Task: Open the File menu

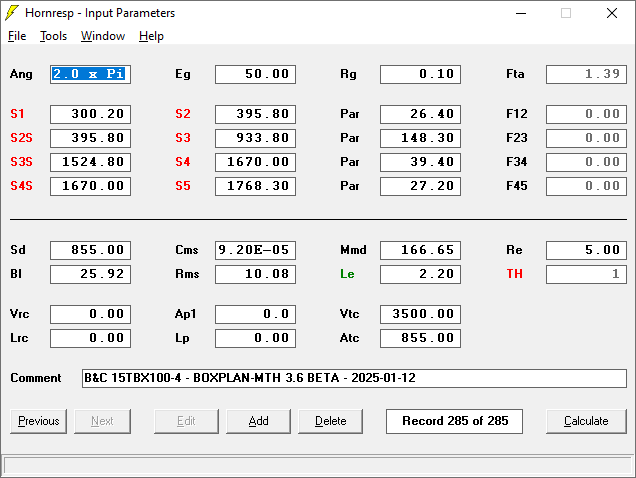Action: coord(17,36)
